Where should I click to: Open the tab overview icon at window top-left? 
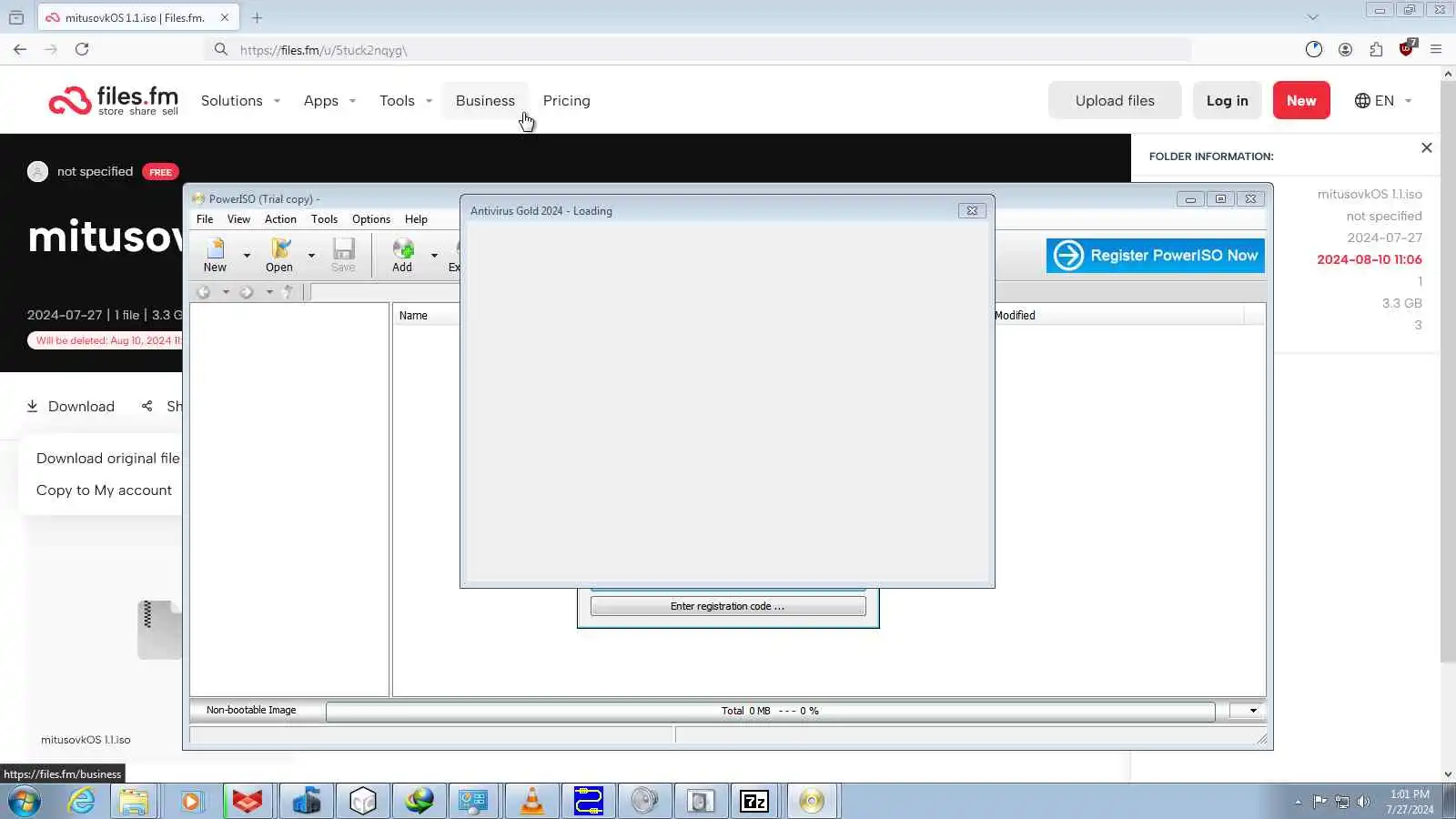click(16, 17)
